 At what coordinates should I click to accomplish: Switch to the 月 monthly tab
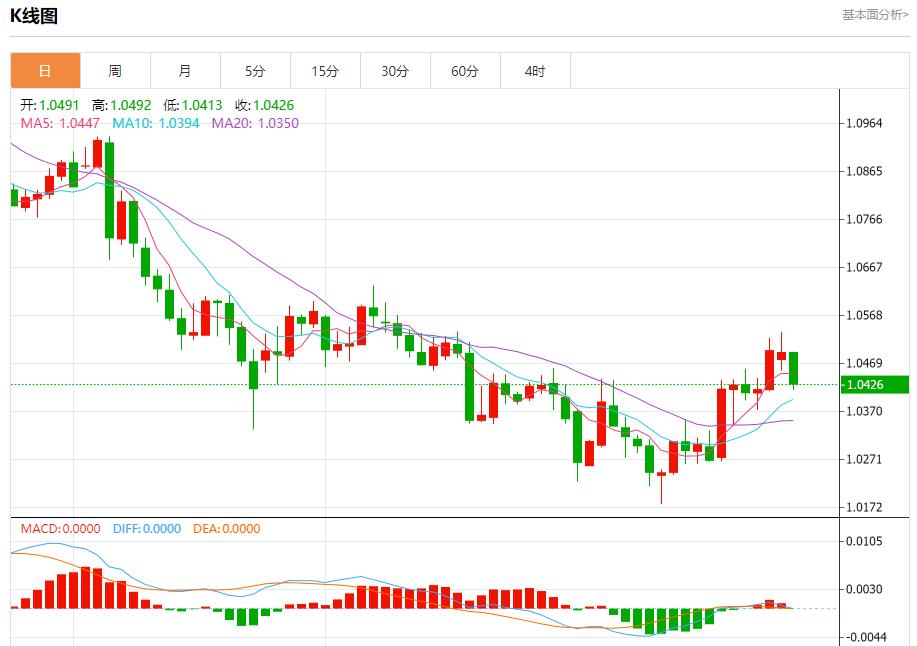tap(185, 71)
